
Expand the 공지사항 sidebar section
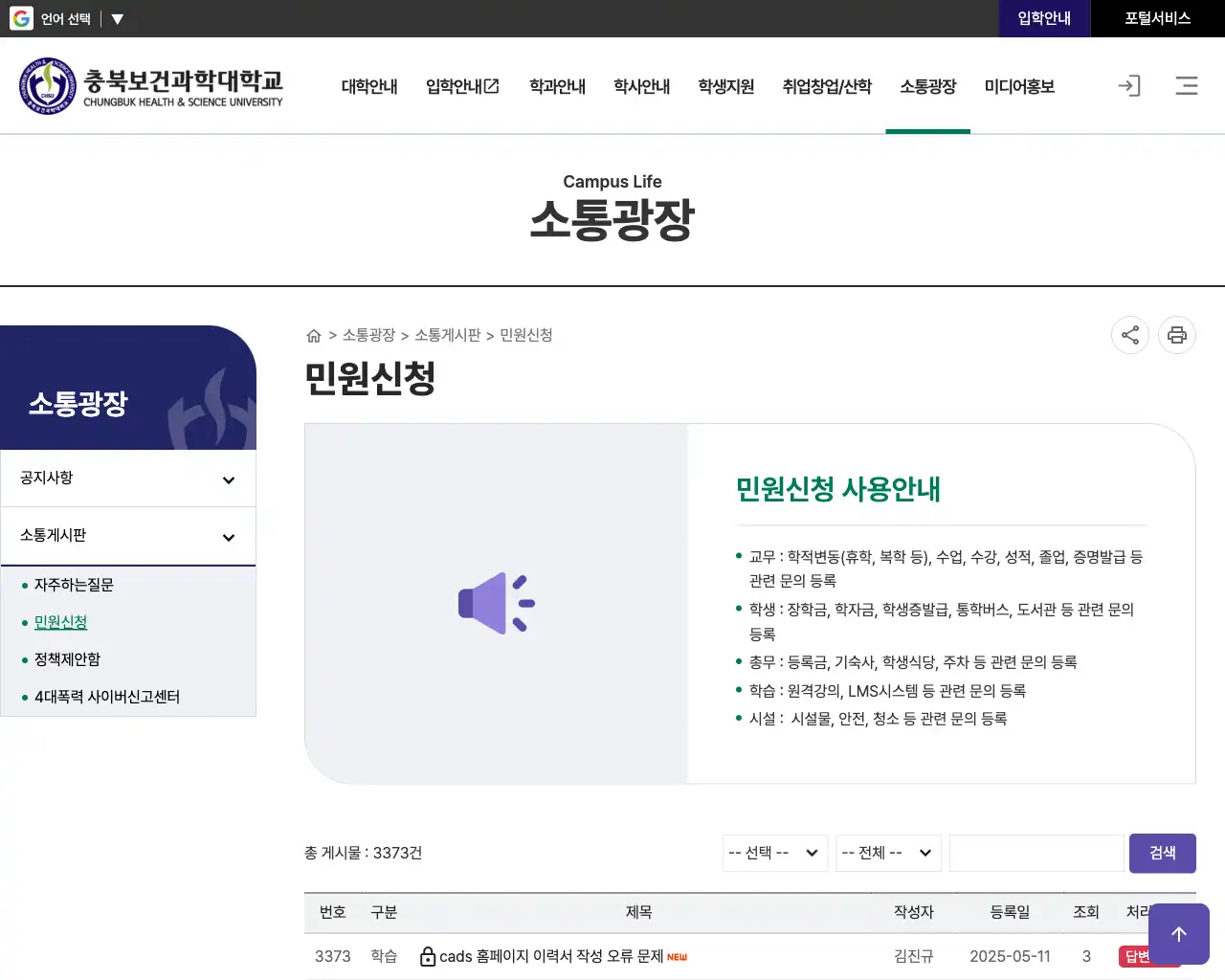[x=128, y=479]
